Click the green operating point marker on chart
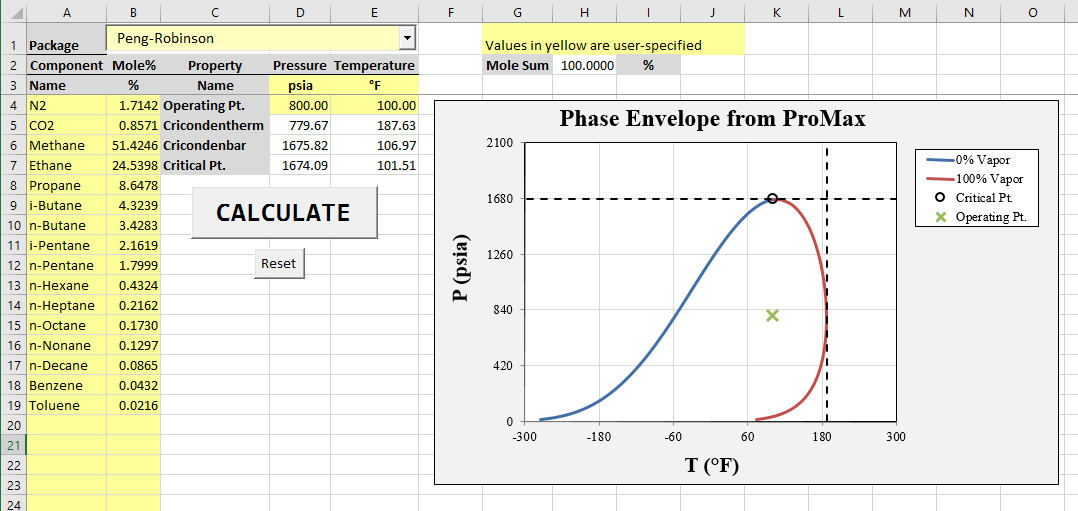1078x511 pixels. tap(772, 315)
